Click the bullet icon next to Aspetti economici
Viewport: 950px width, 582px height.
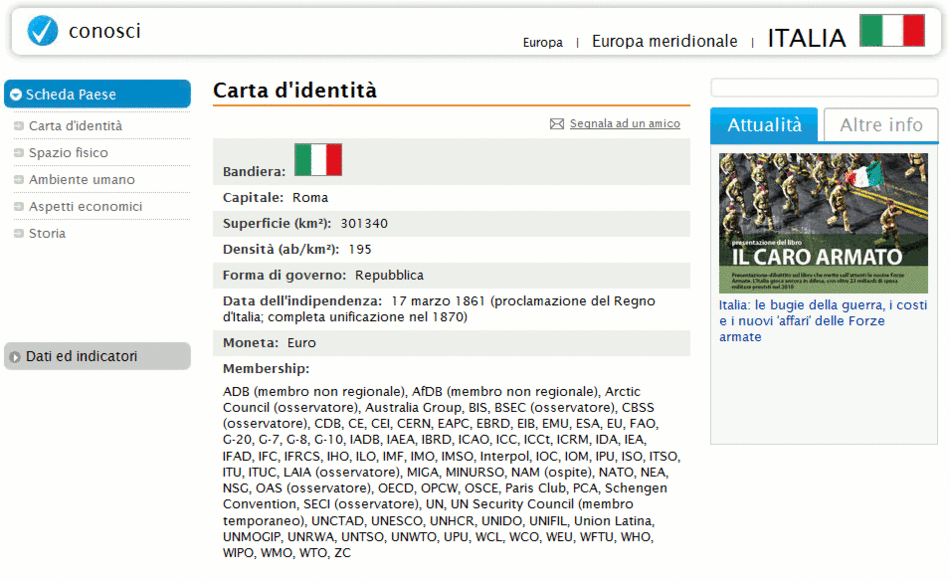19,207
